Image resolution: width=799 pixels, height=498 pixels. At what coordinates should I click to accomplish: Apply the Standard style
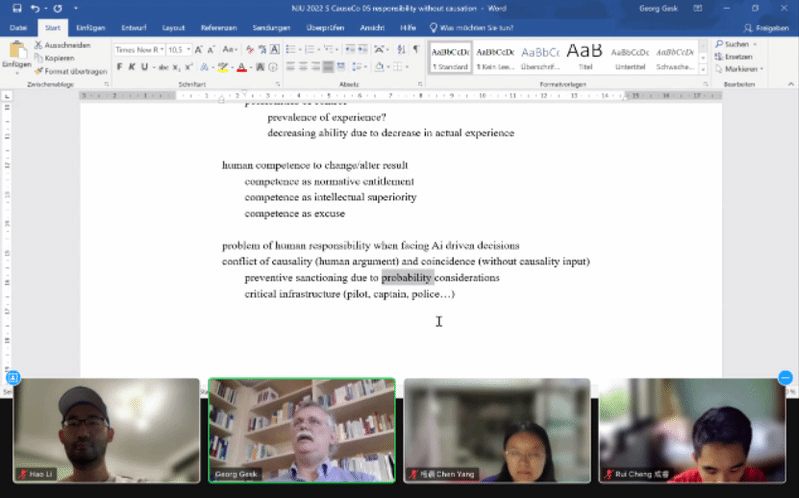tap(450, 57)
